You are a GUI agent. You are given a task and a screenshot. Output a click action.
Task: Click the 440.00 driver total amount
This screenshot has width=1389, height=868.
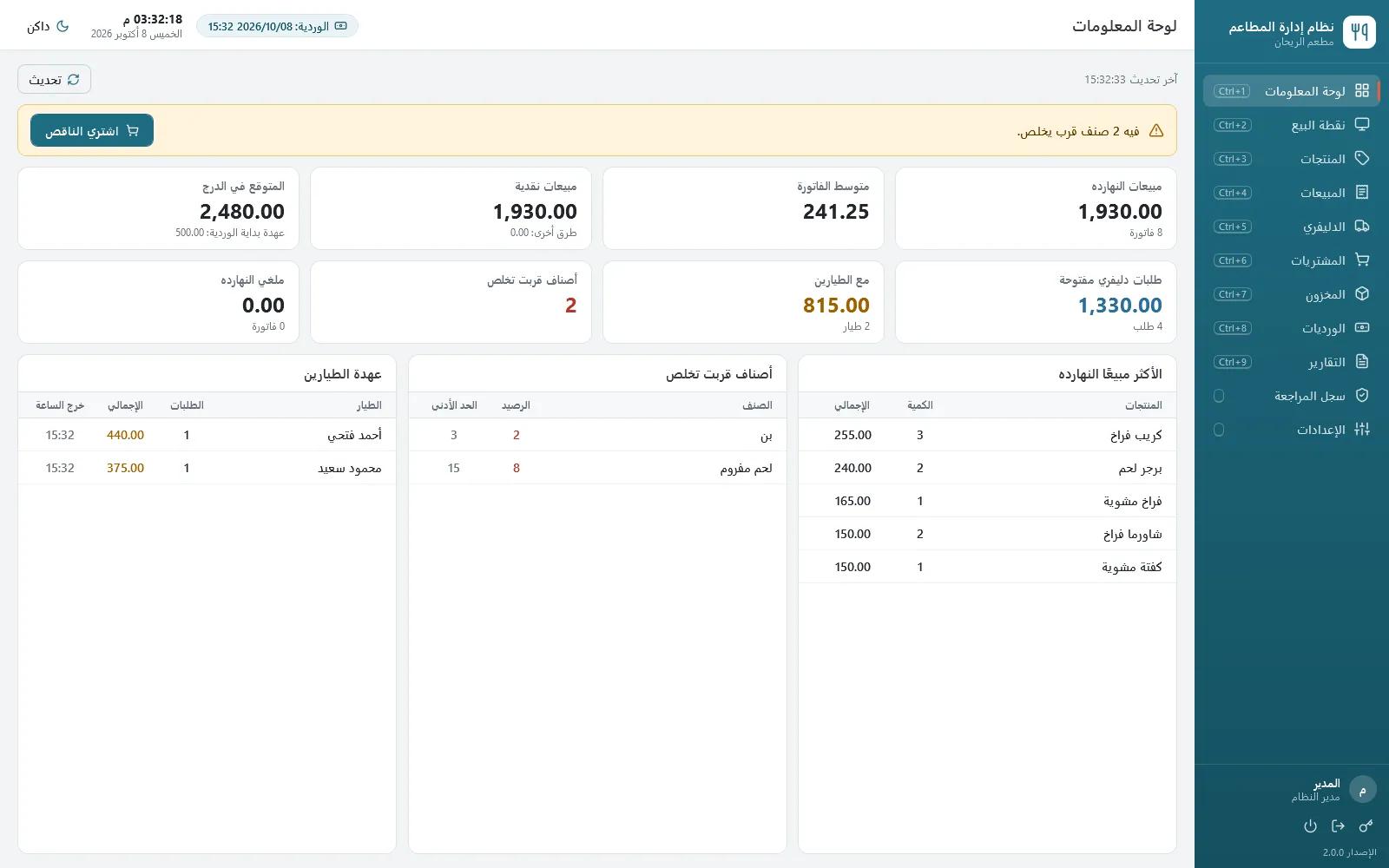[125, 435]
